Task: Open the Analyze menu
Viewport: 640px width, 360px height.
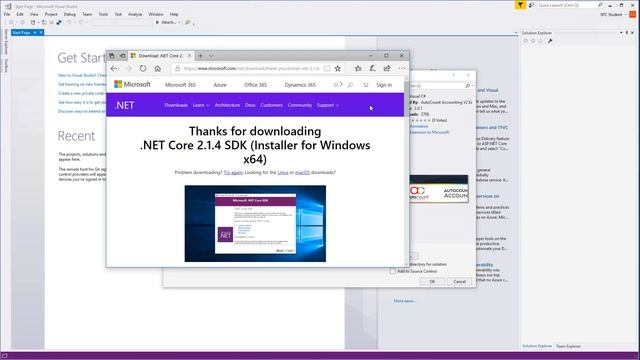Action: coord(135,14)
